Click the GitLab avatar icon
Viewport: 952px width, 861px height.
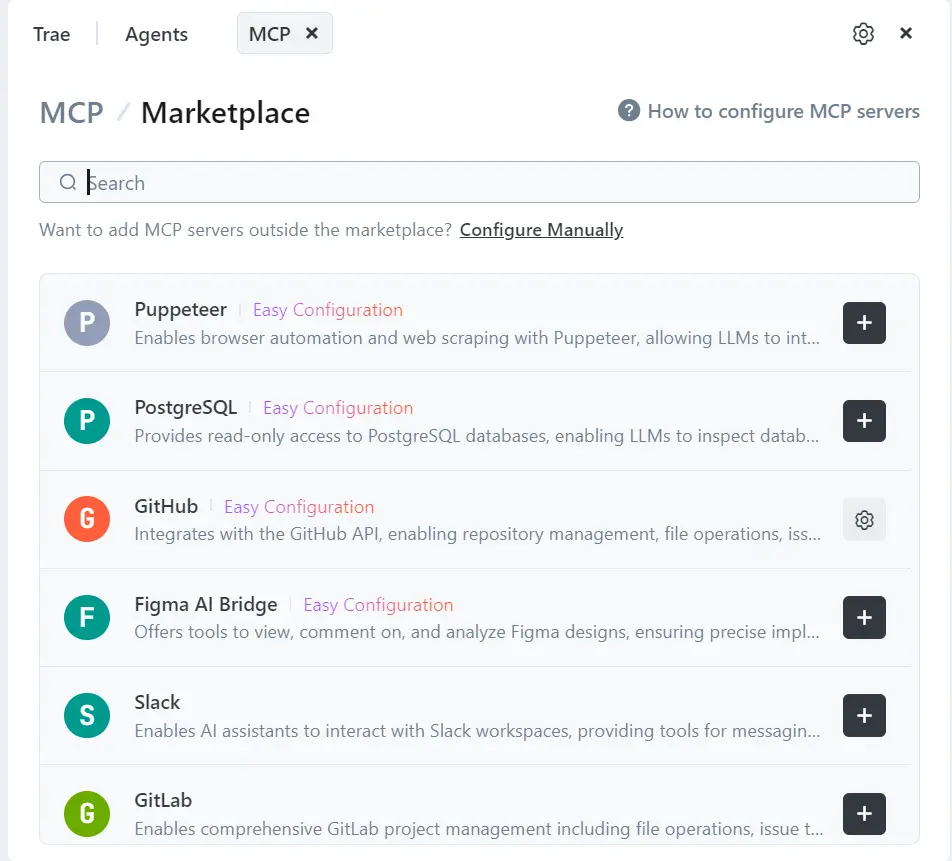click(x=87, y=814)
